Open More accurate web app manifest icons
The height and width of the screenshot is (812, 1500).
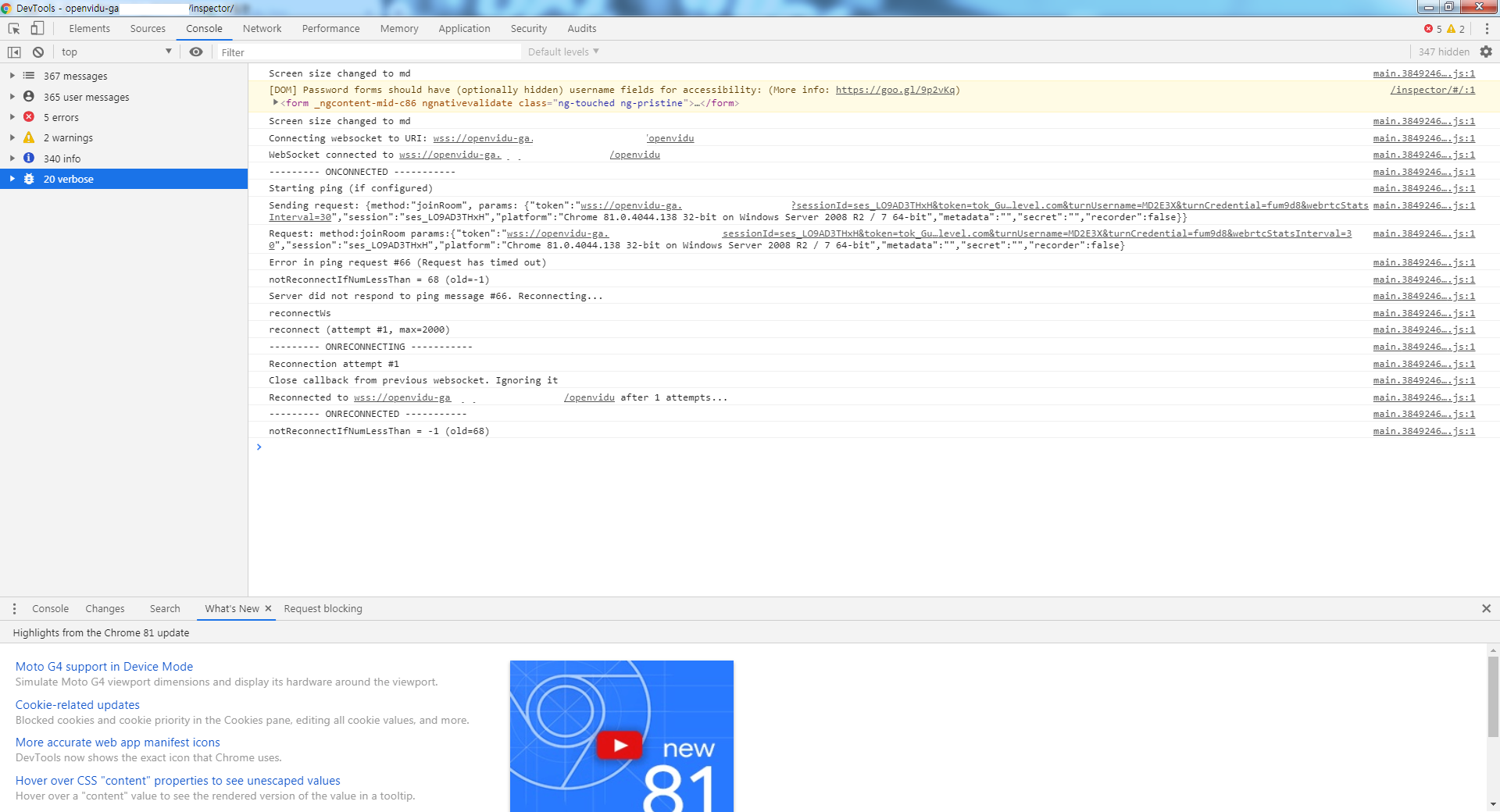[x=118, y=743]
